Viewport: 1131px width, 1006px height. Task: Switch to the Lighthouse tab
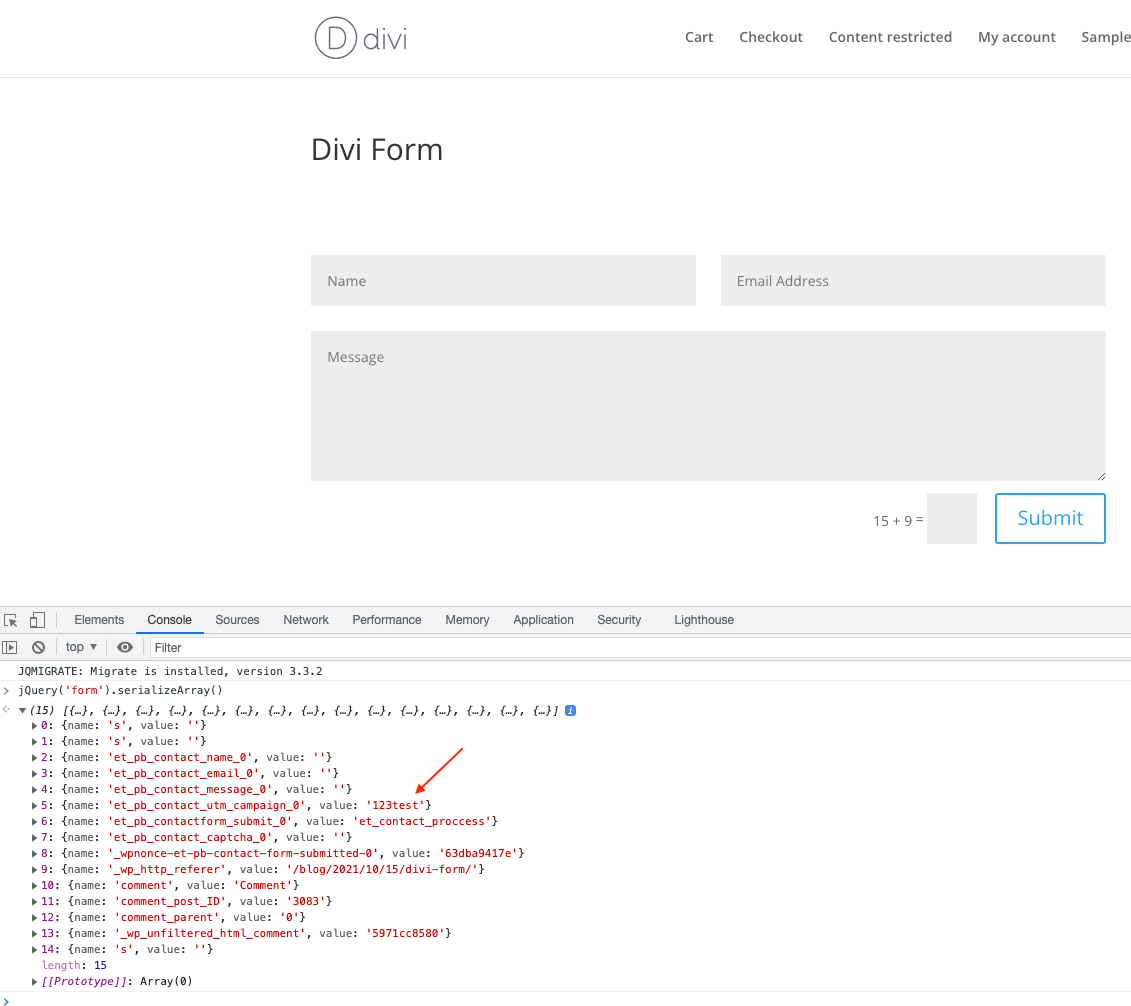coord(703,620)
